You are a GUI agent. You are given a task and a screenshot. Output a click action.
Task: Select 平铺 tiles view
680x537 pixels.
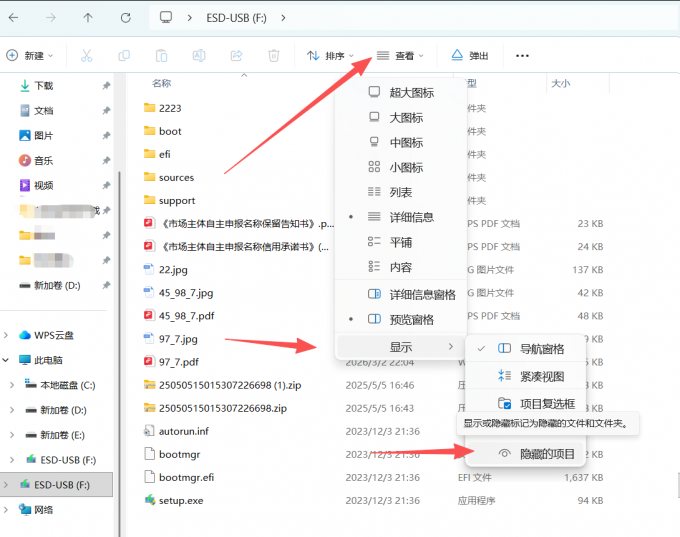click(401, 242)
